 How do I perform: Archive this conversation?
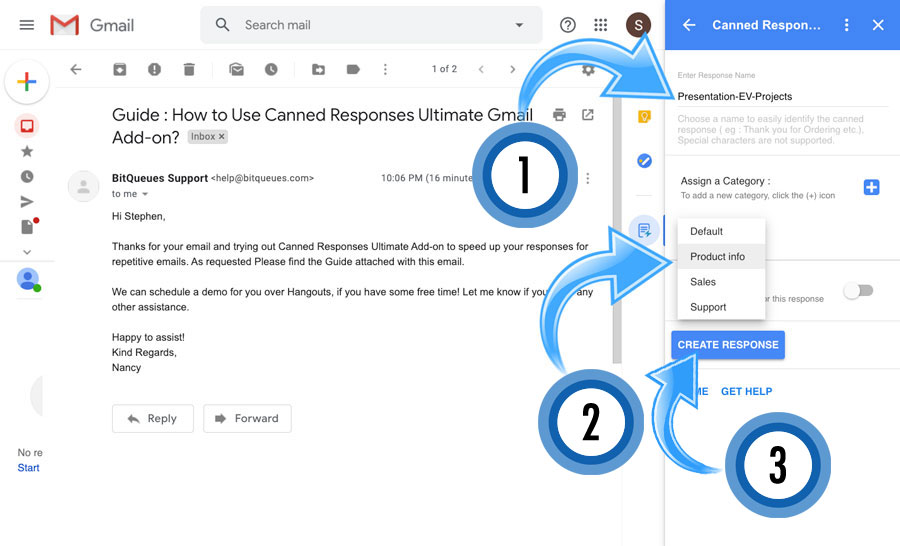(119, 69)
